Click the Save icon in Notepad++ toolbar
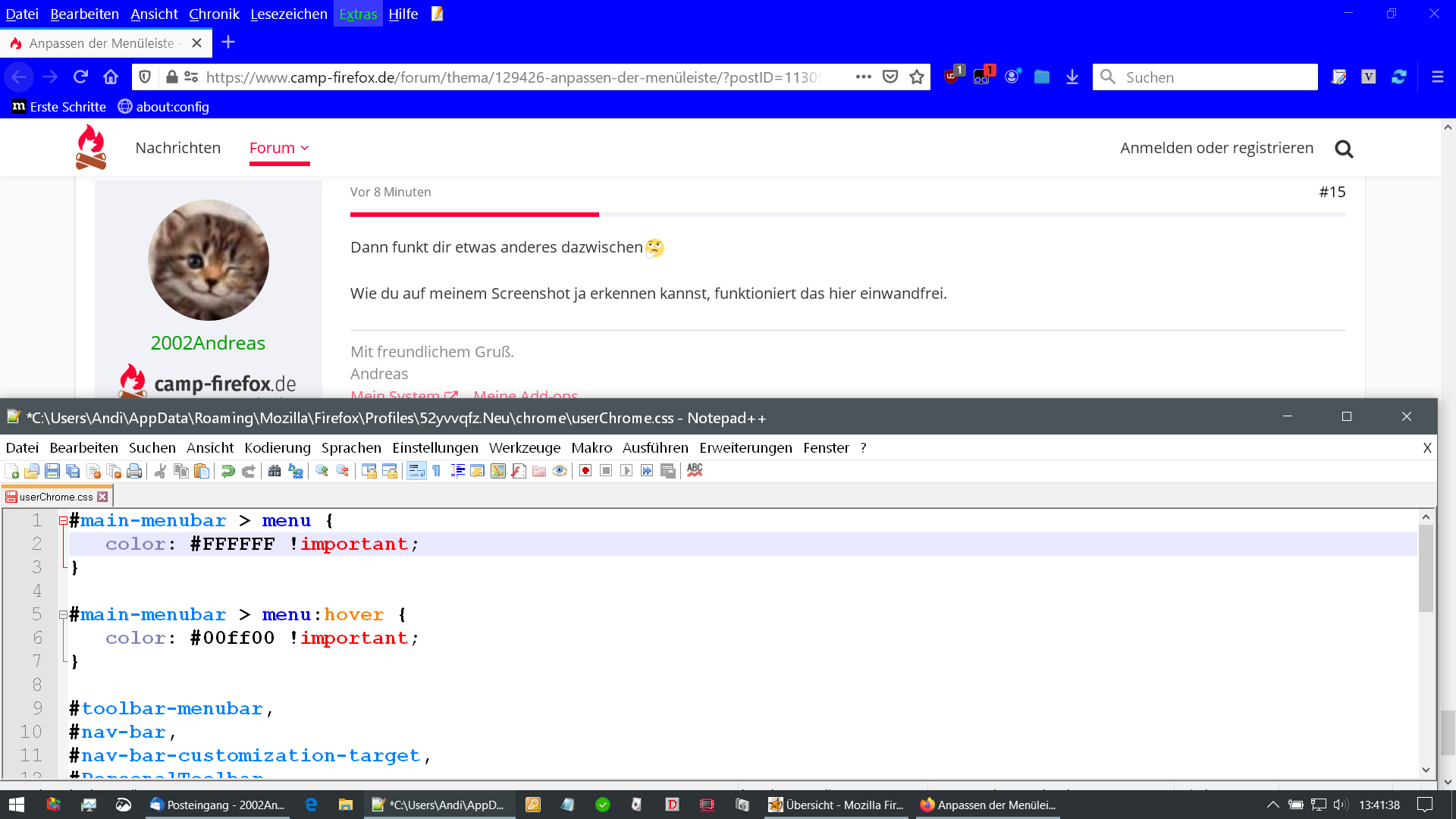1456x819 pixels. (52, 471)
